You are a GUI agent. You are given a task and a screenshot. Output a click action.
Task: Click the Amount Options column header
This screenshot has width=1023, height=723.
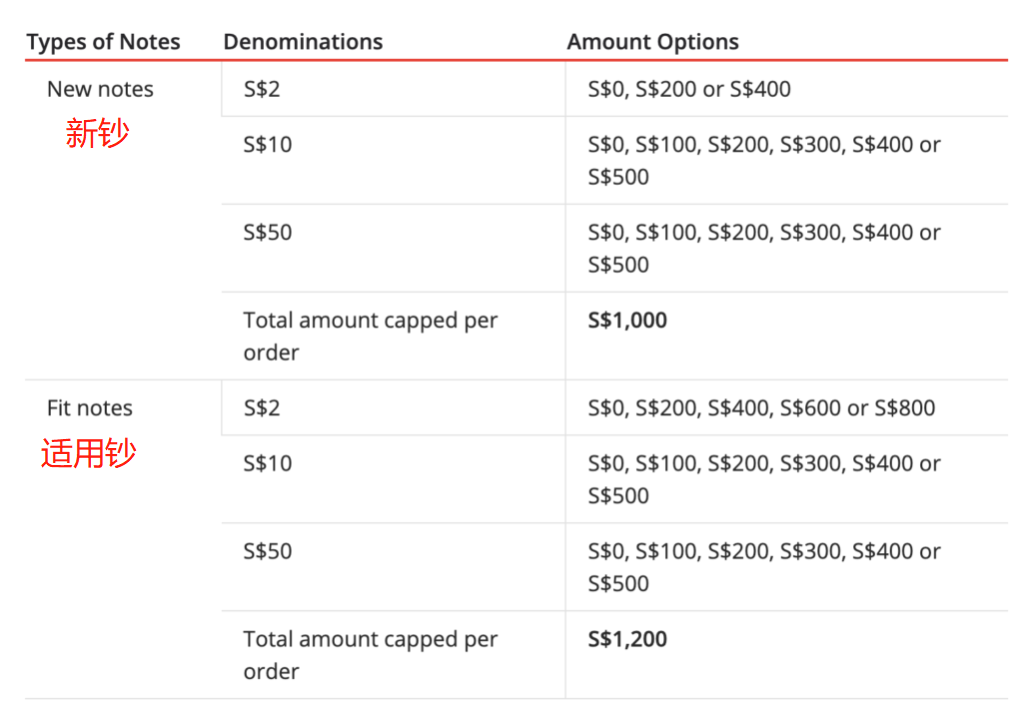click(x=652, y=42)
